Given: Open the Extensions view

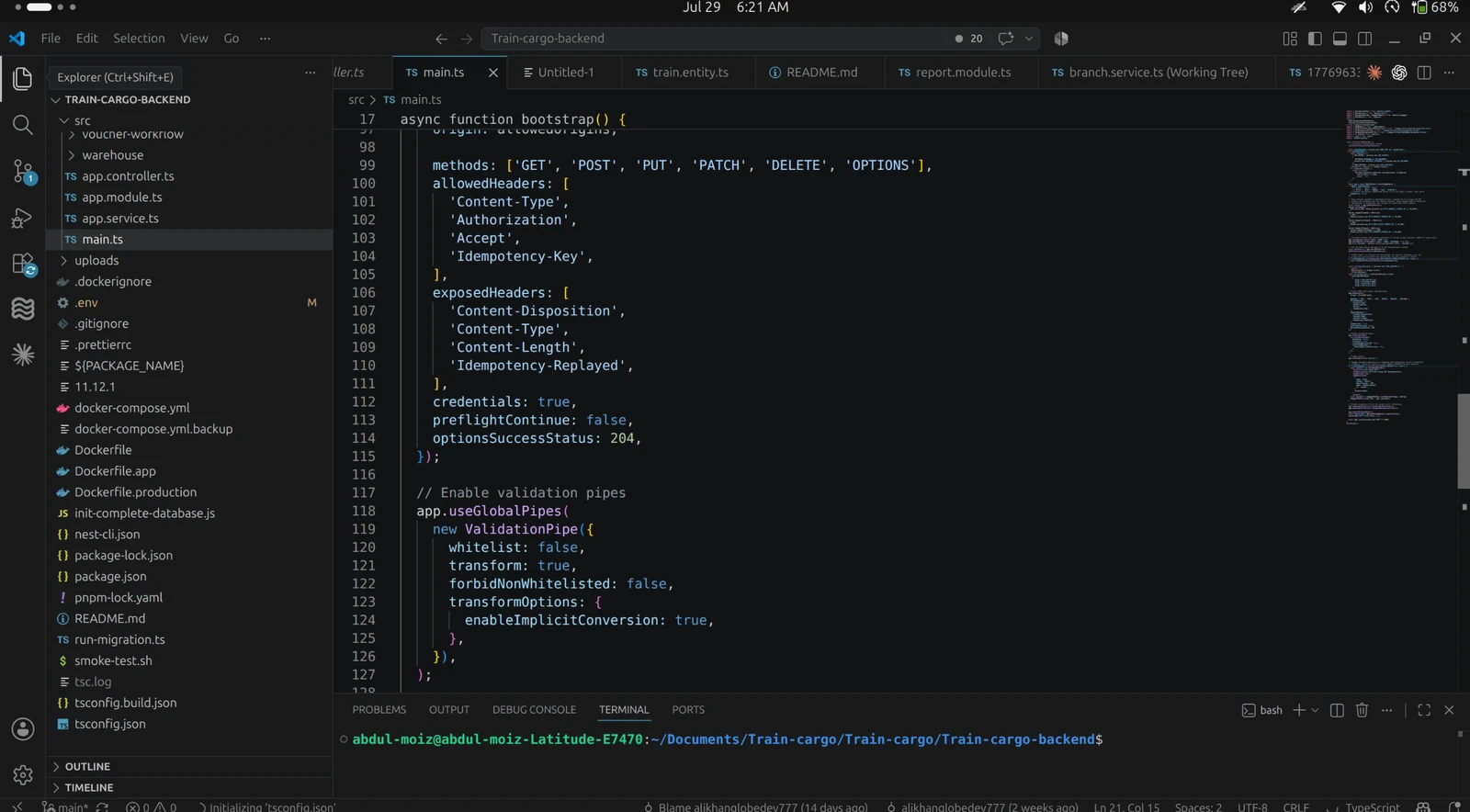Looking at the screenshot, I should 23,265.
